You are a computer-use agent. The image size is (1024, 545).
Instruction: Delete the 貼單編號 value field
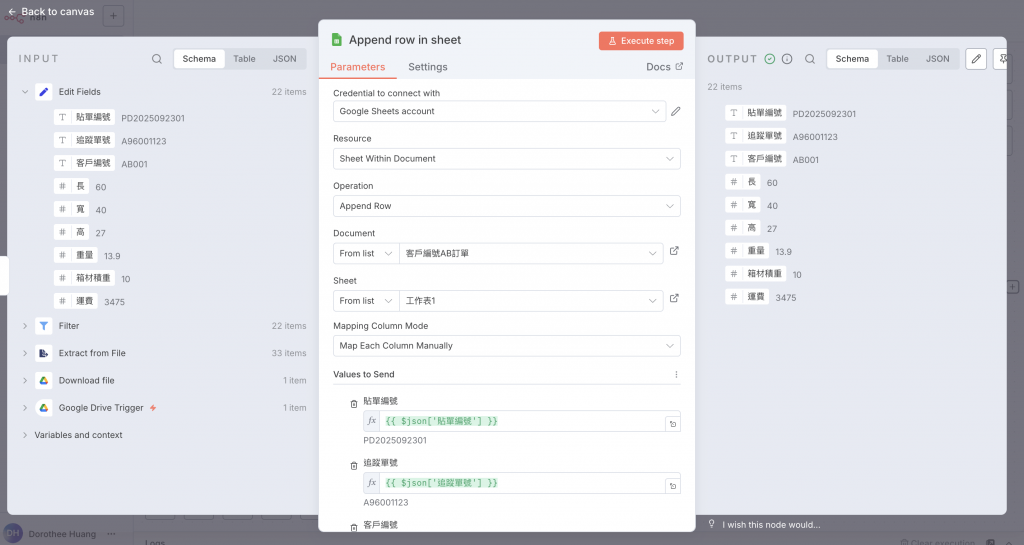[353, 404]
